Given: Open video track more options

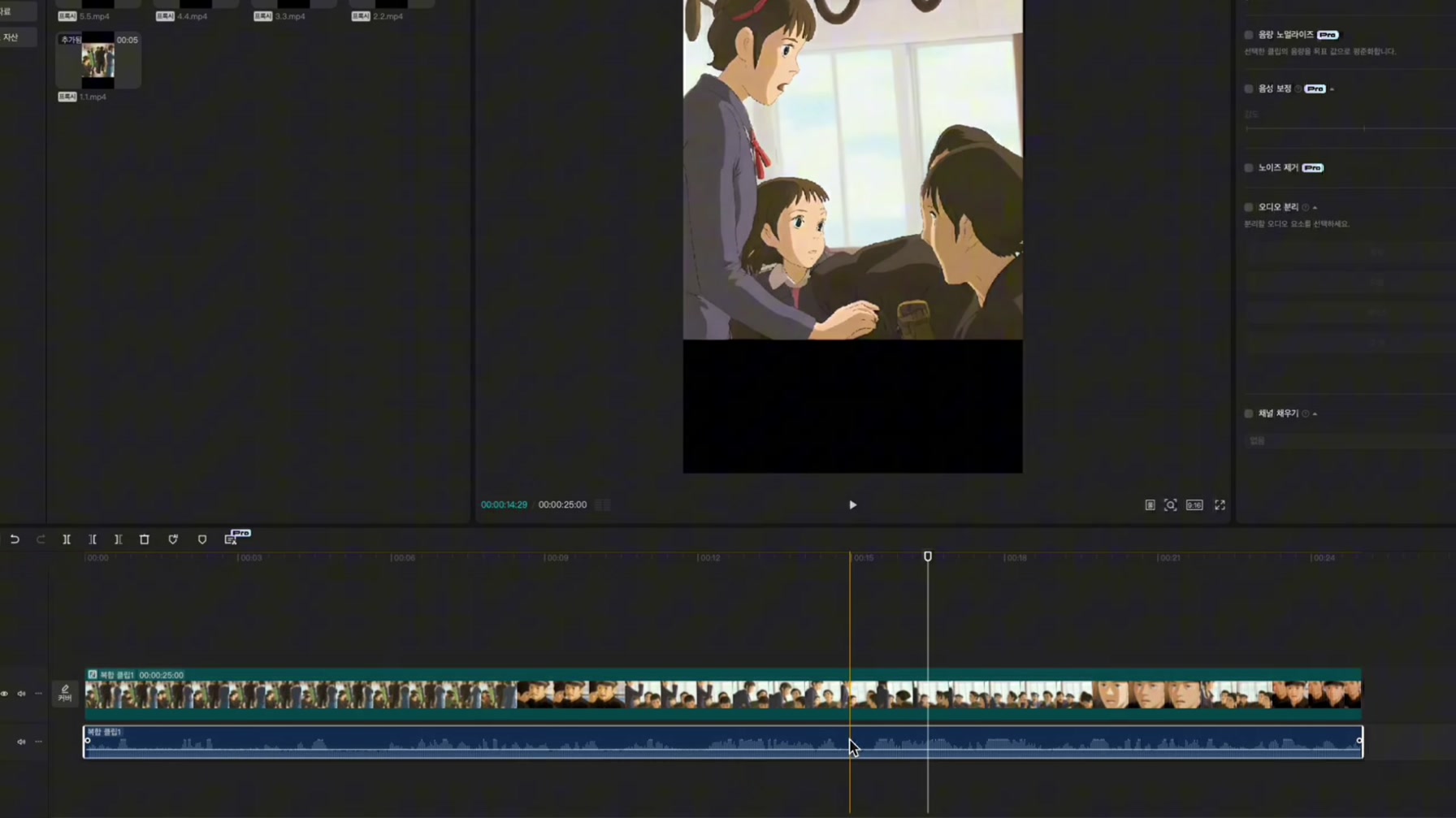Looking at the screenshot, I should 38,694.
